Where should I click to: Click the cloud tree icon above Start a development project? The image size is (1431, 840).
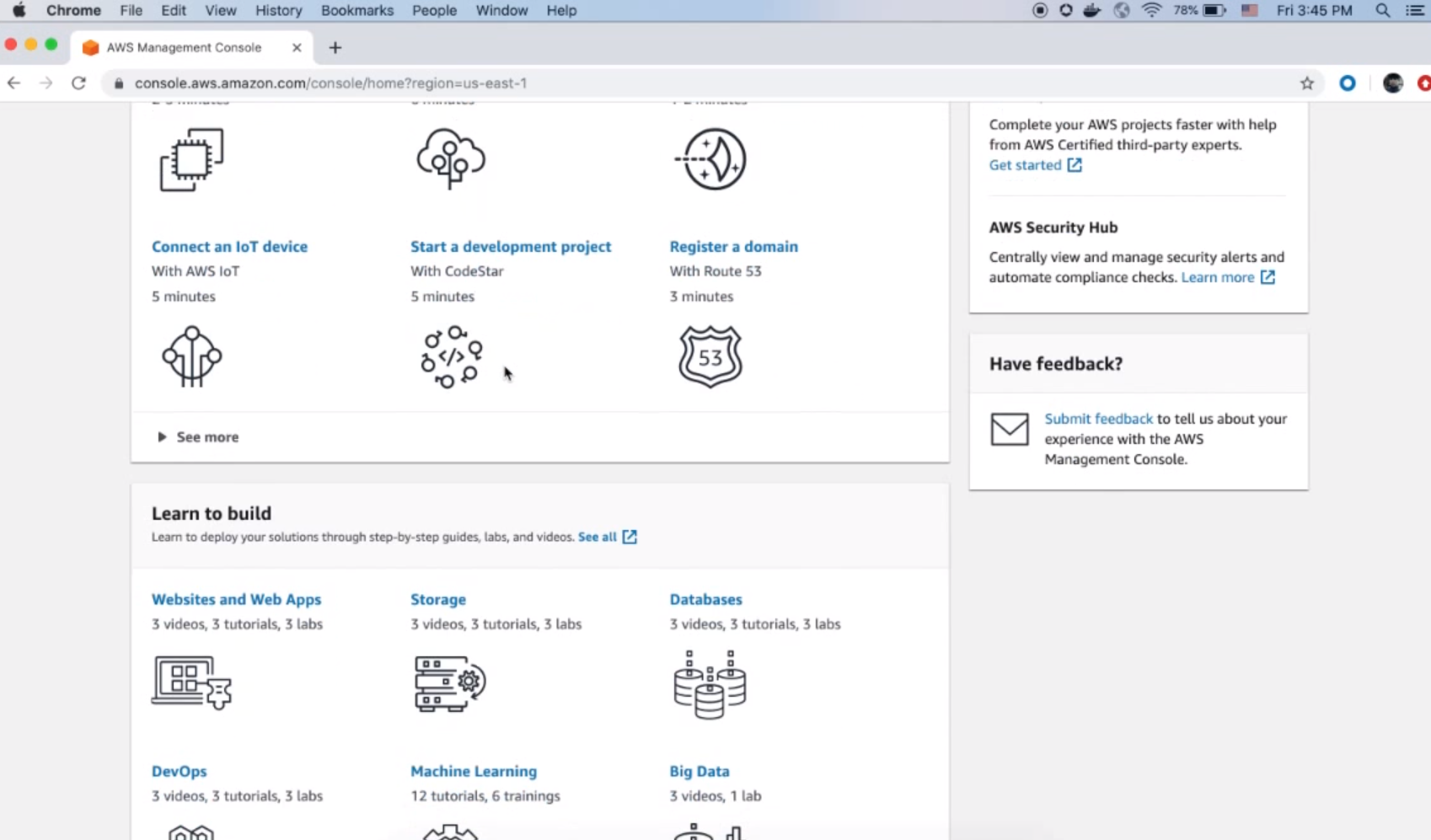coord(451,158)
